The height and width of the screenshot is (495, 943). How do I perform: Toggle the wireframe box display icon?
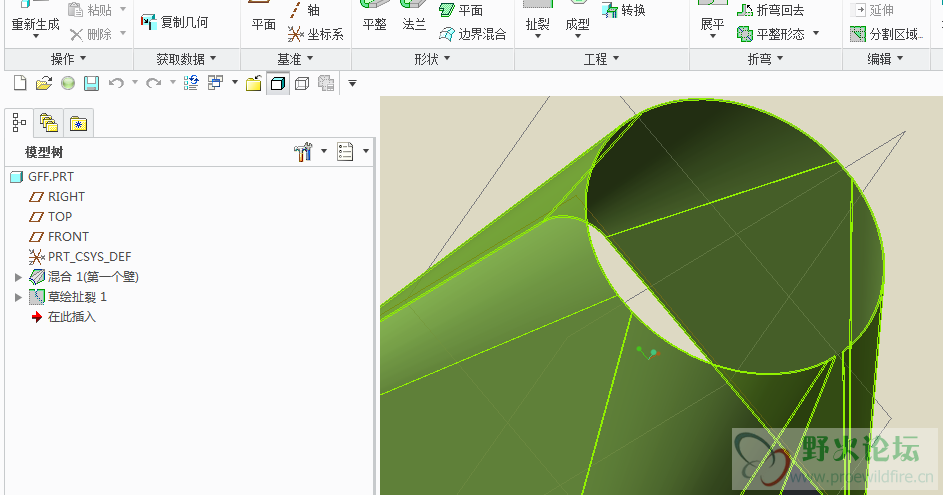pyautogui.click(x=302, y=83)
